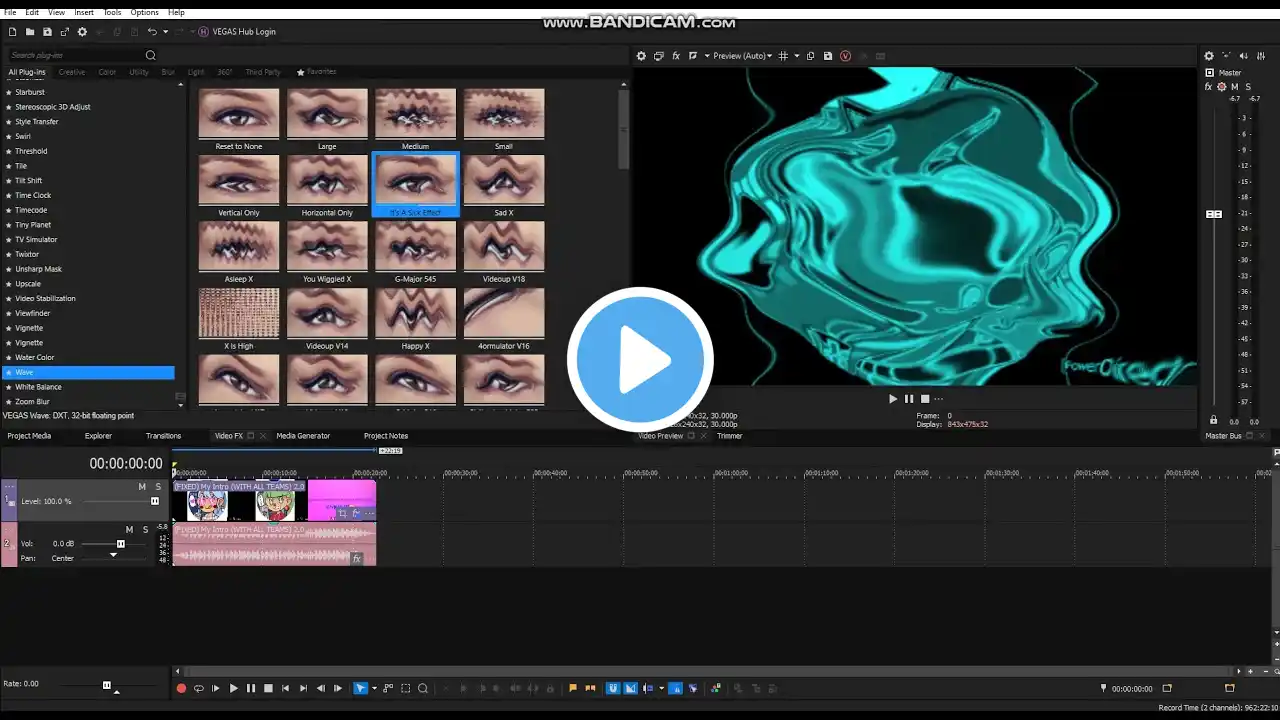Image resolution: width=1280 pixels, height=720 pixels.
Task: Click the Event Pan/Crop icon on video clip
Action: [342, 513]
